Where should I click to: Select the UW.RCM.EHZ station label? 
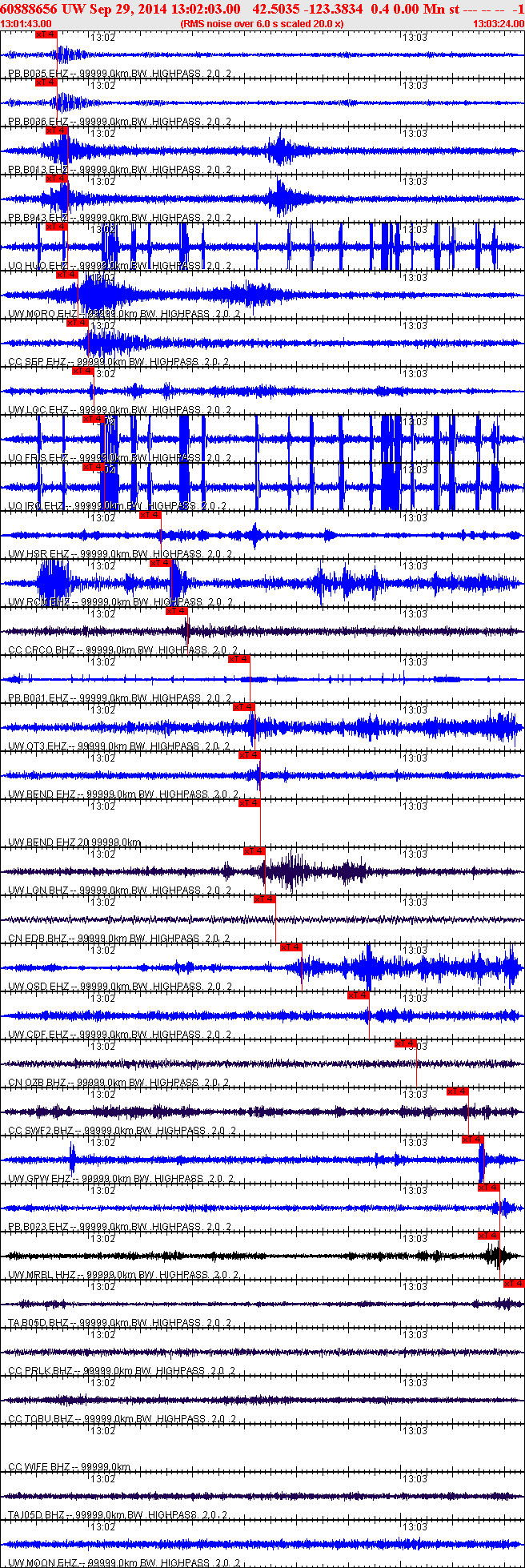click(38, 602)
